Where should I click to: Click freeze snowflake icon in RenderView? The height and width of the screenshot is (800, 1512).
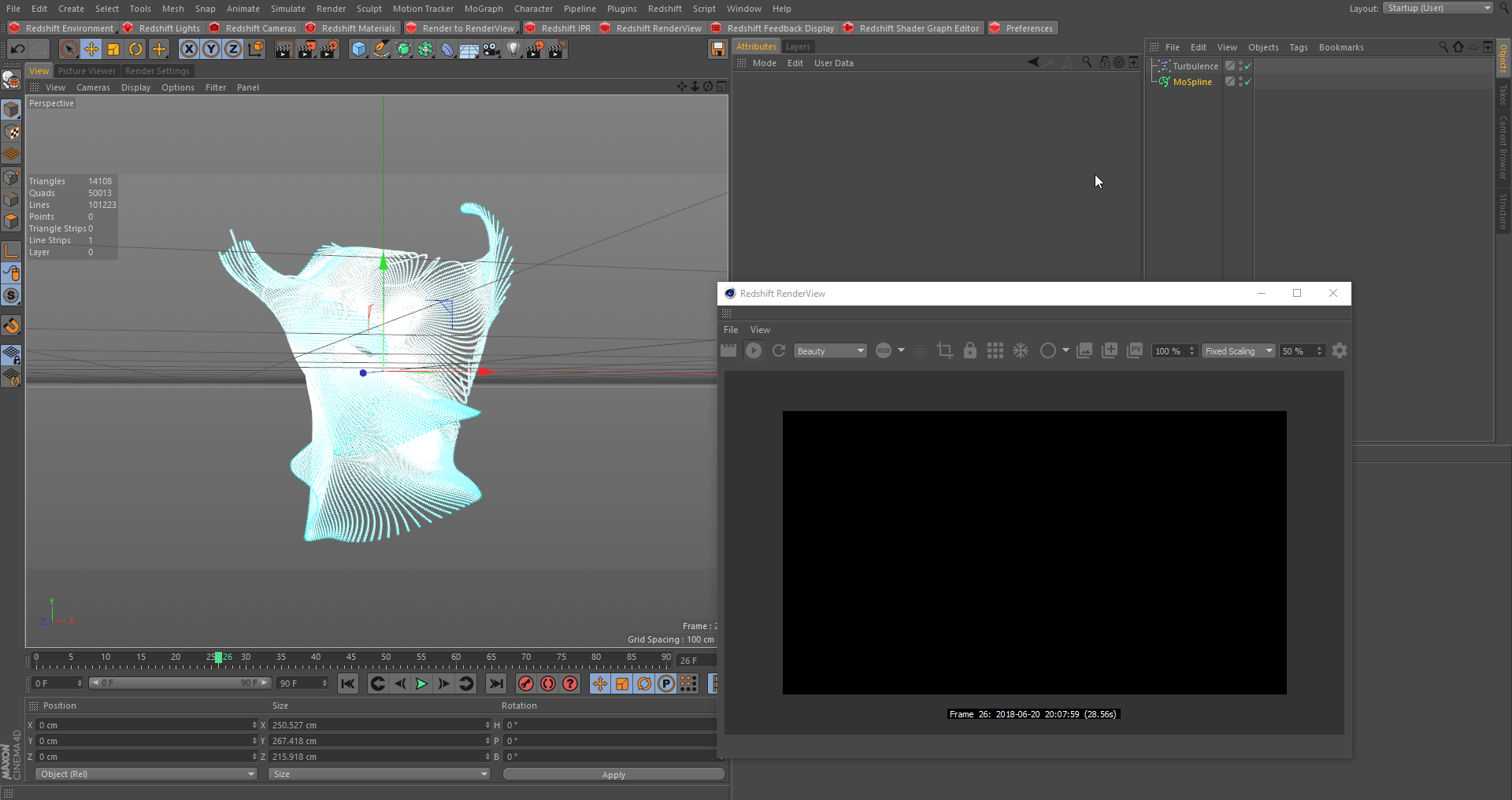click(x=1021, y=350)
